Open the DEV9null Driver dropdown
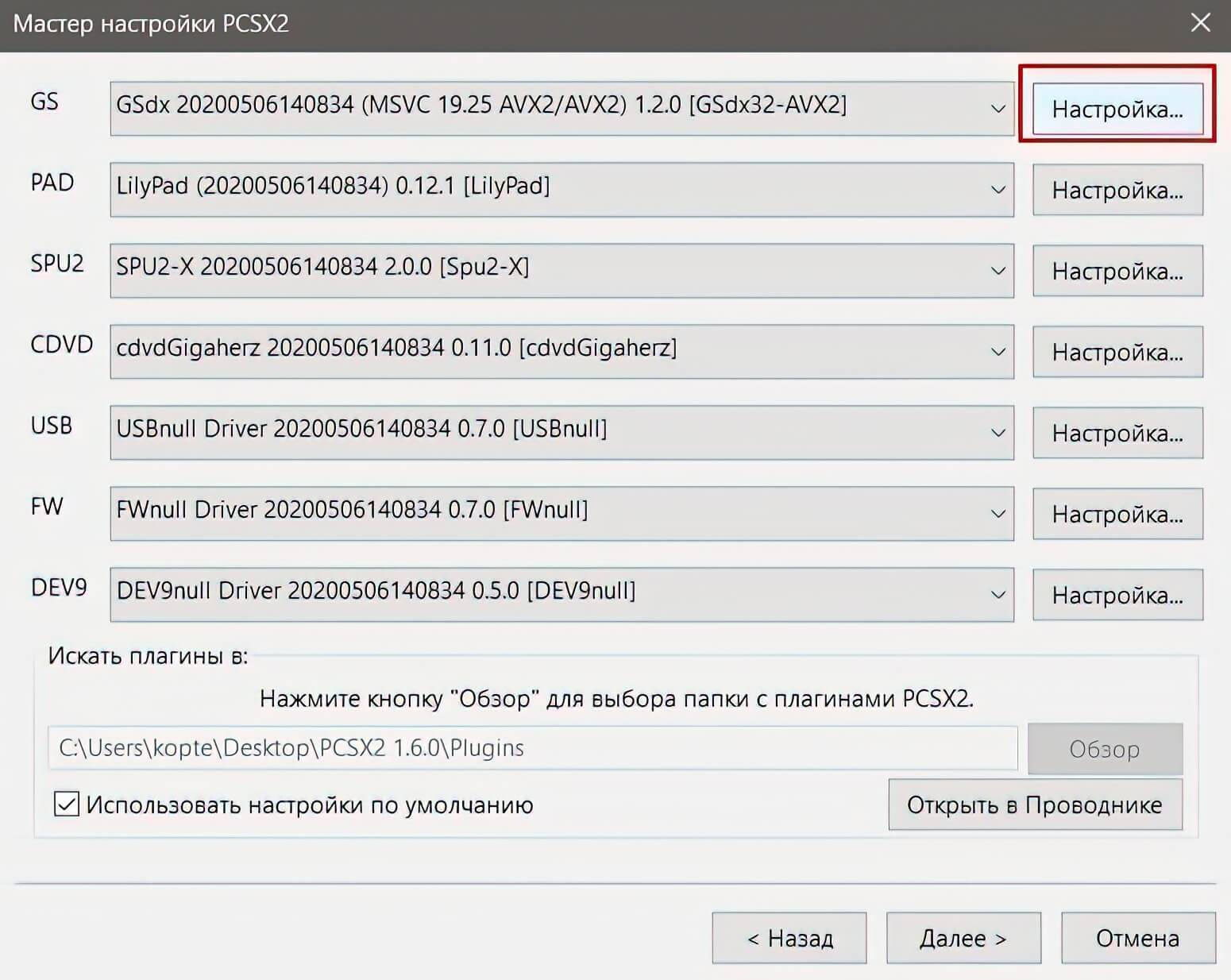Image resolution: width=1231 pixels, height=980 pixels. click(561, 594)
